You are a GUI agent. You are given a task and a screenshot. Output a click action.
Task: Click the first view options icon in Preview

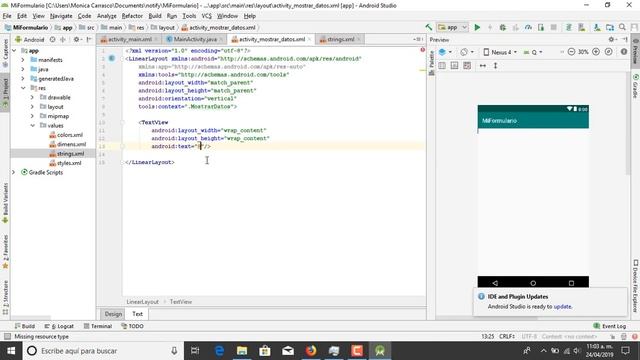[442, 66]
